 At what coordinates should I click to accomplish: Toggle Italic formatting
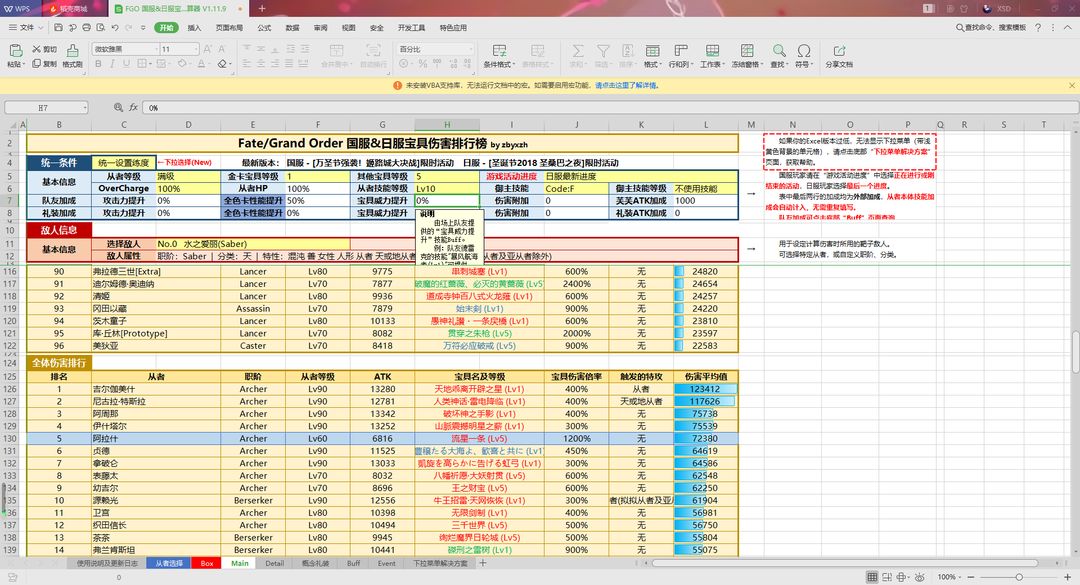[x=113, y=63]
